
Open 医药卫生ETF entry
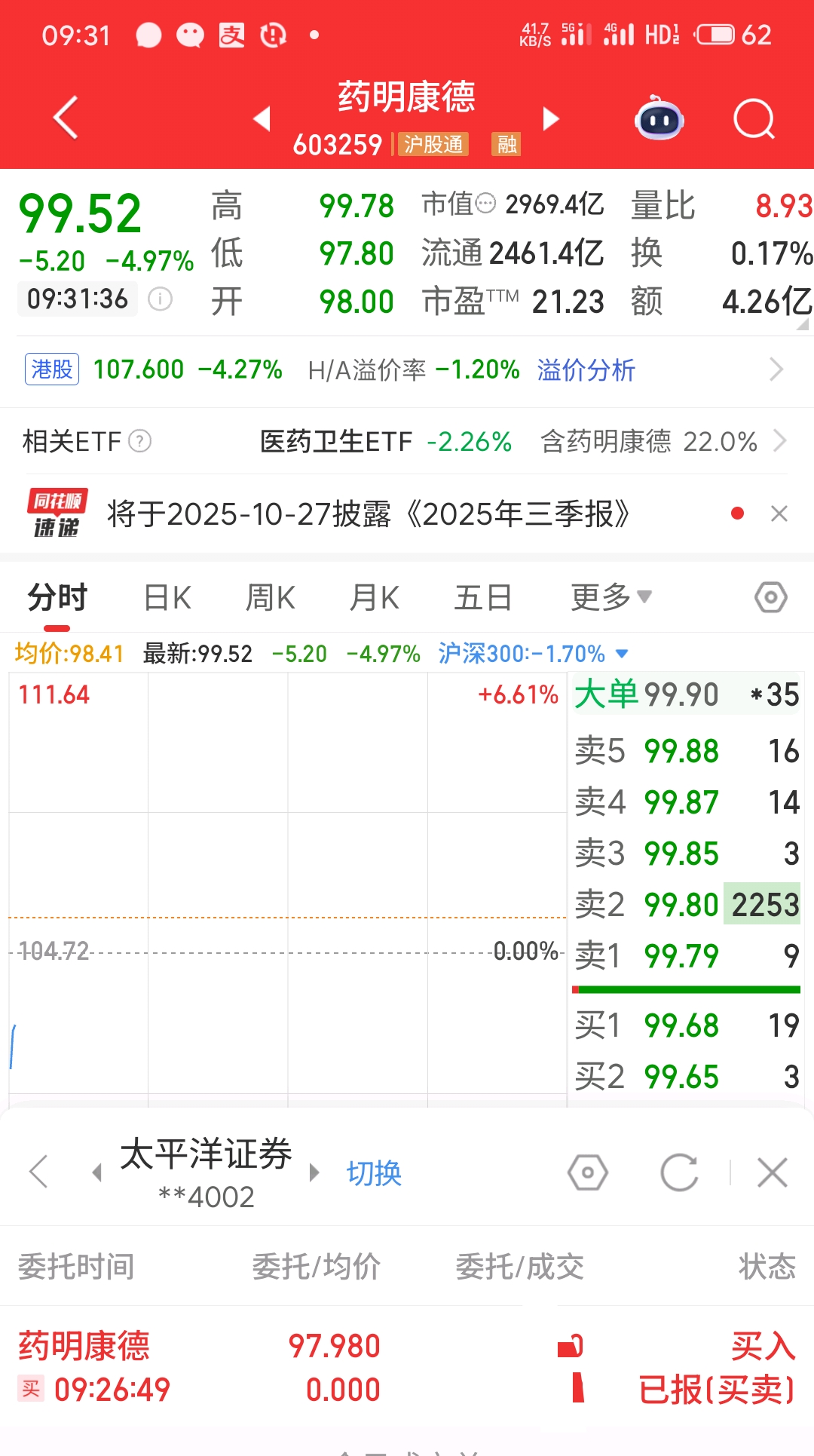[336, 441]
